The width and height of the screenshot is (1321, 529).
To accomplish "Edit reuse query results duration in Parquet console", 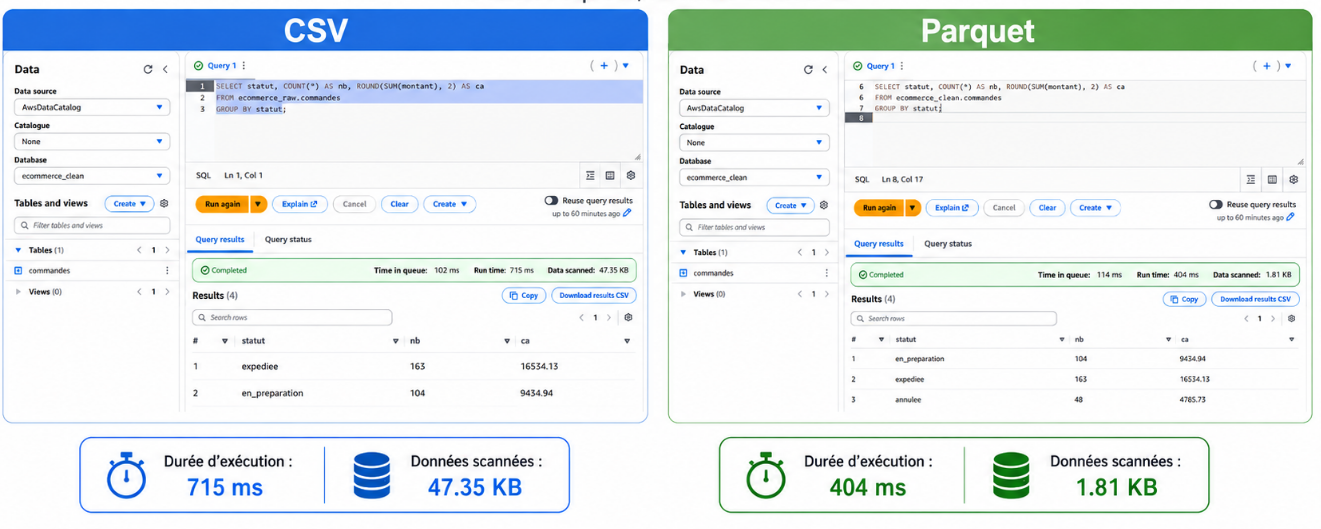I will point(1290,217).
